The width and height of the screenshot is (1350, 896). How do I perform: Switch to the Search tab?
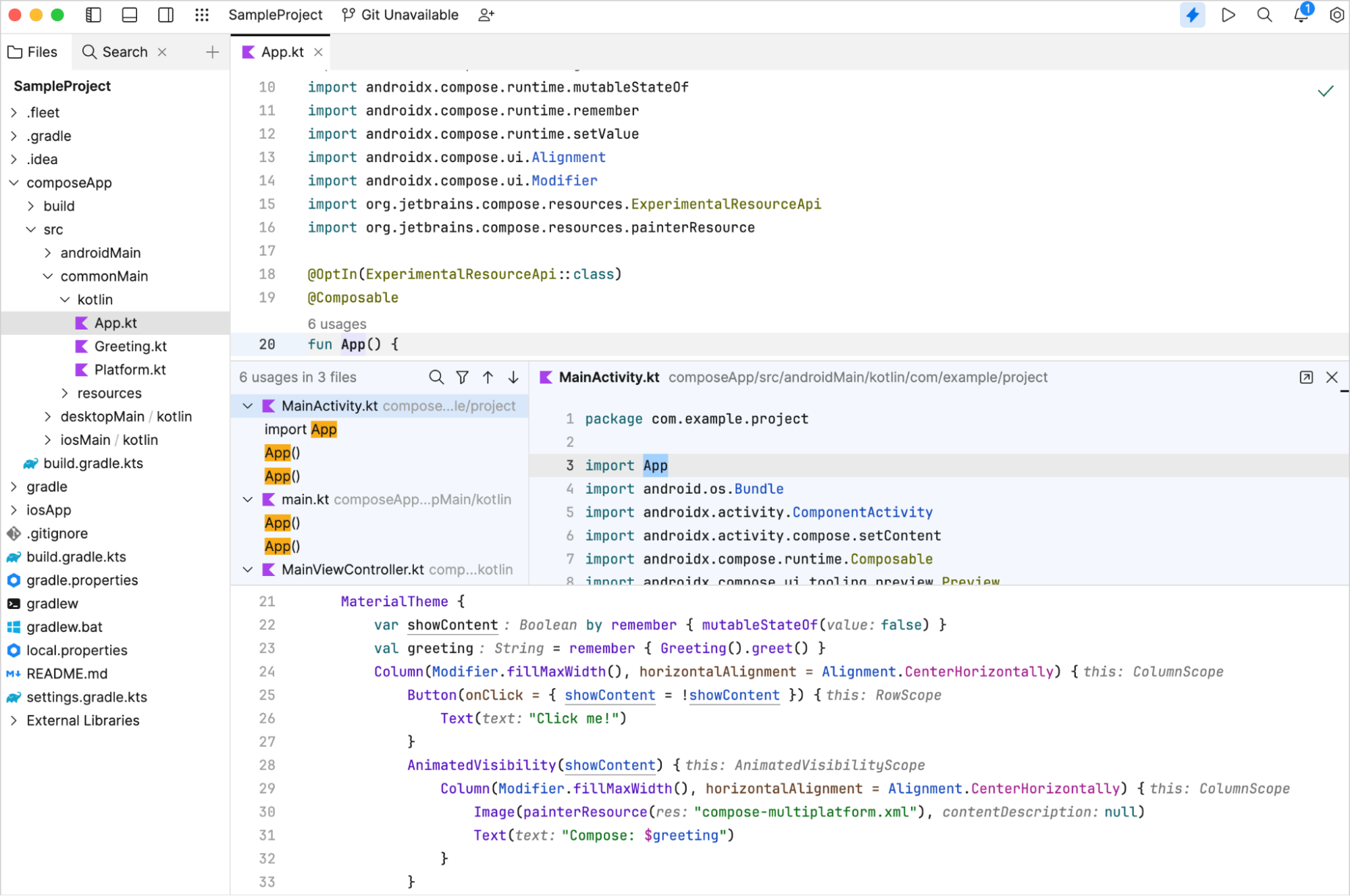click(x=115, y=52)
